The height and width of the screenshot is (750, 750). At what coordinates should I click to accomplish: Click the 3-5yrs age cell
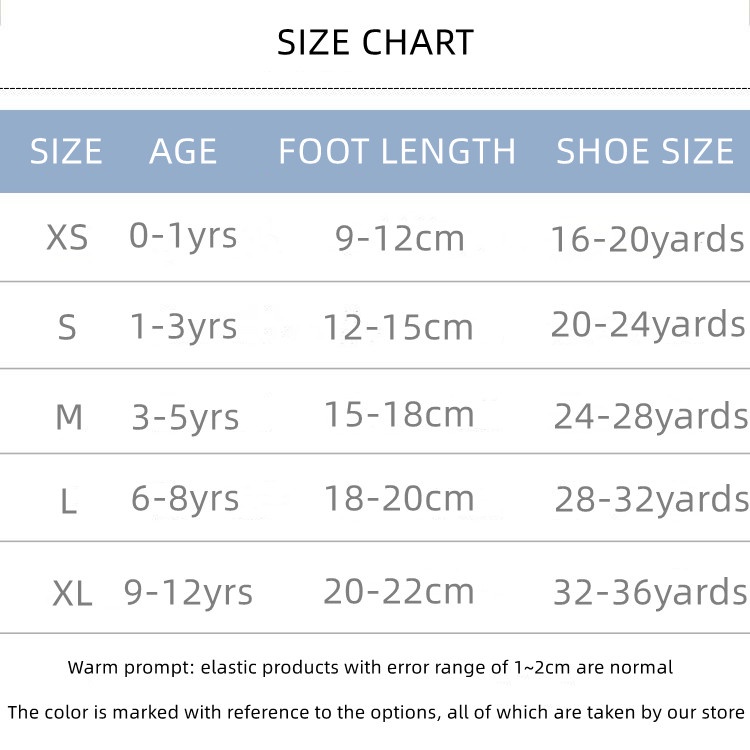(x=186, y=416)
